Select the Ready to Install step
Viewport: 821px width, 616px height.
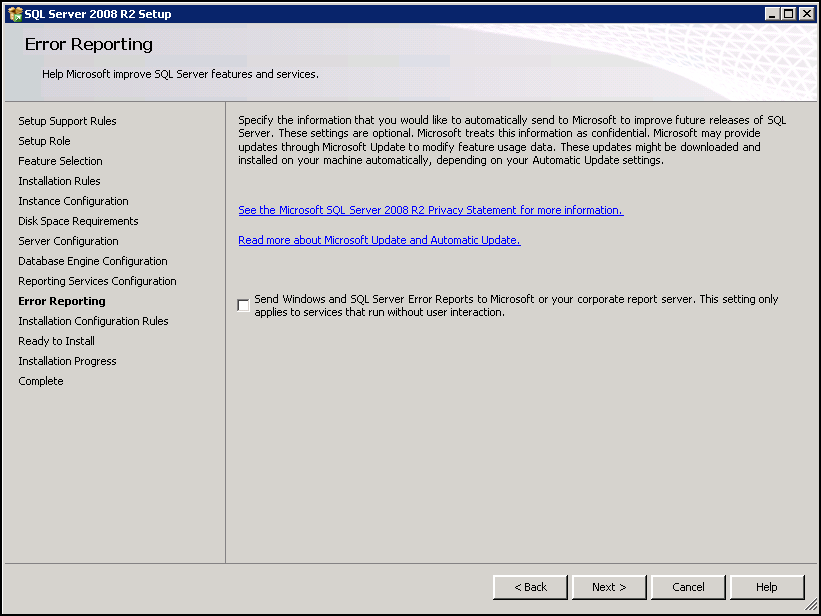click(x=57, y=341)
